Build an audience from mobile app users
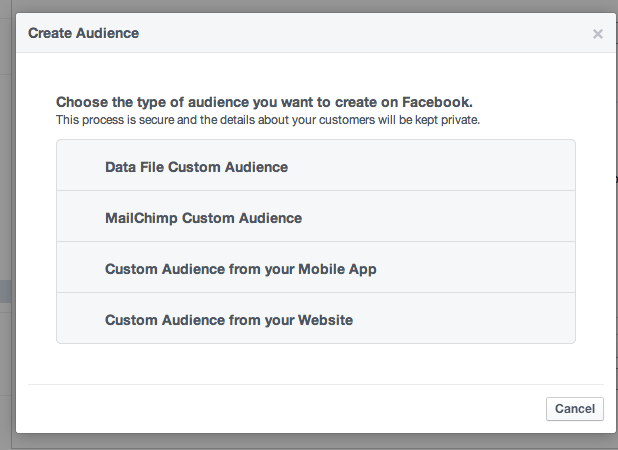Image resolution: width=618 pixels, height=450 pixels. (240, 269)
